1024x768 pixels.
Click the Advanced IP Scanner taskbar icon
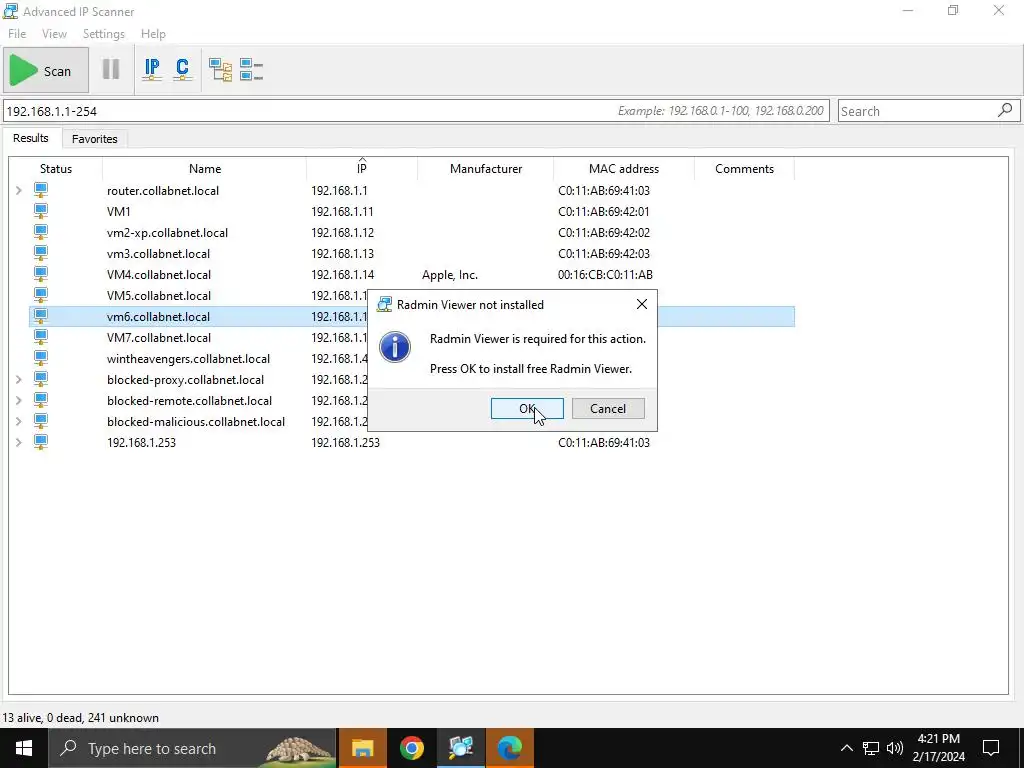[461, 748]
